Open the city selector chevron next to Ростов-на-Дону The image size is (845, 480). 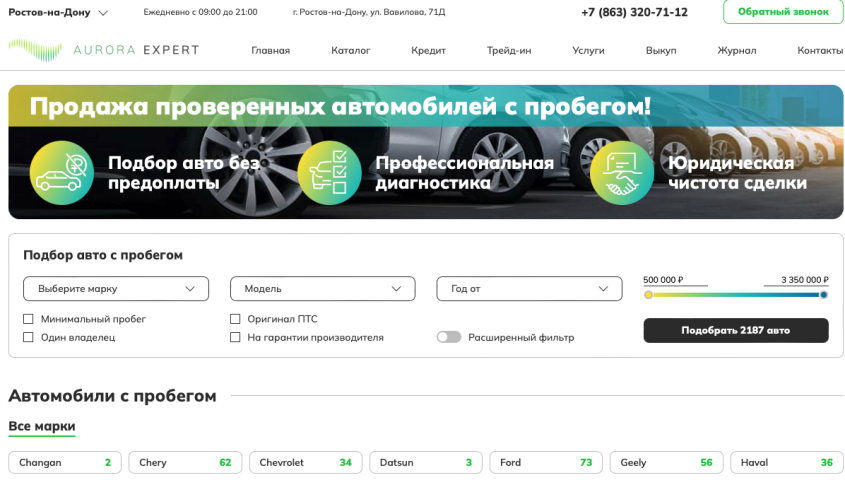(x=103, y=13)
